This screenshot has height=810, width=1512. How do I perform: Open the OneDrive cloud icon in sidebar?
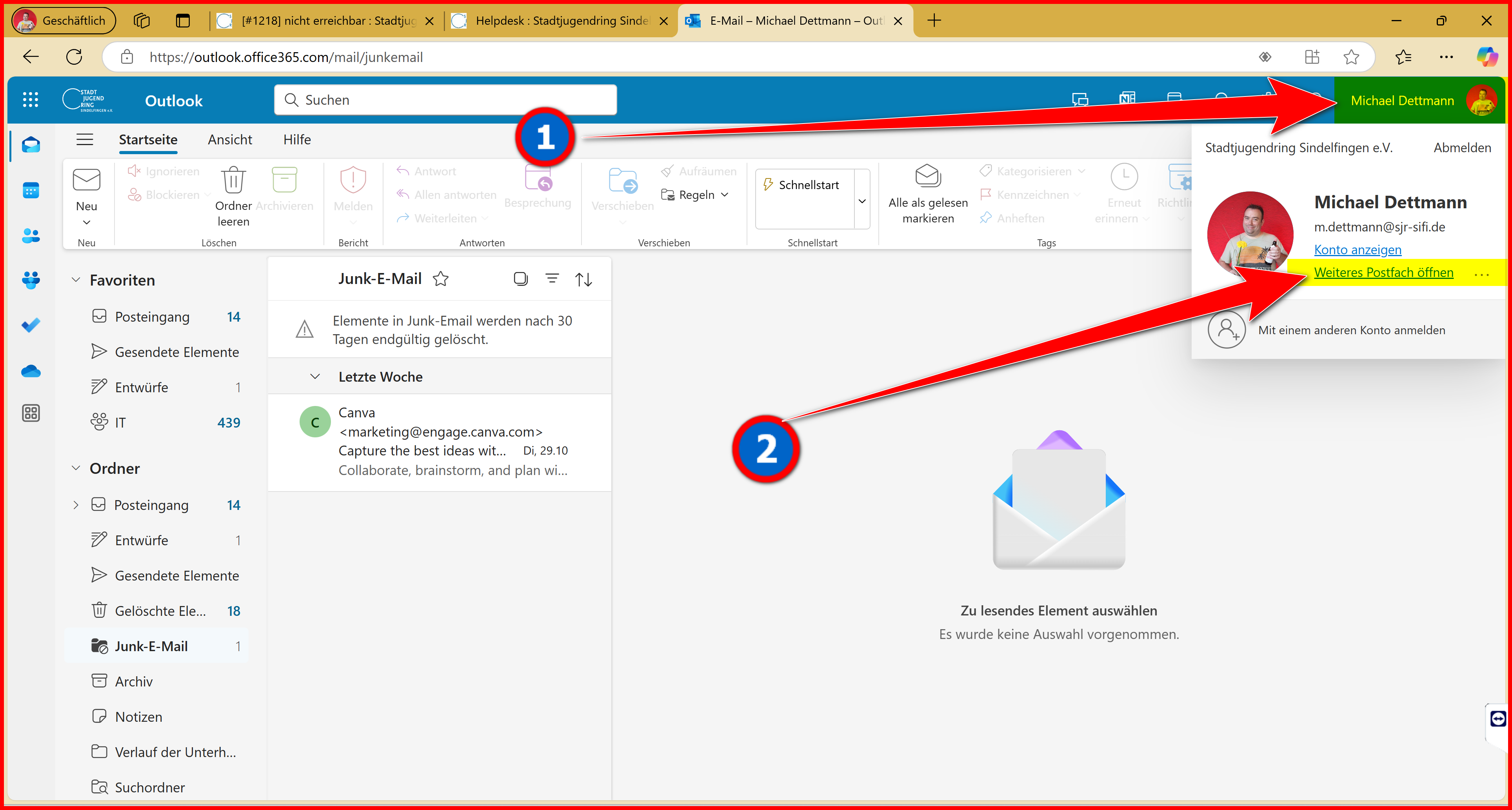(x=31, y=371)
